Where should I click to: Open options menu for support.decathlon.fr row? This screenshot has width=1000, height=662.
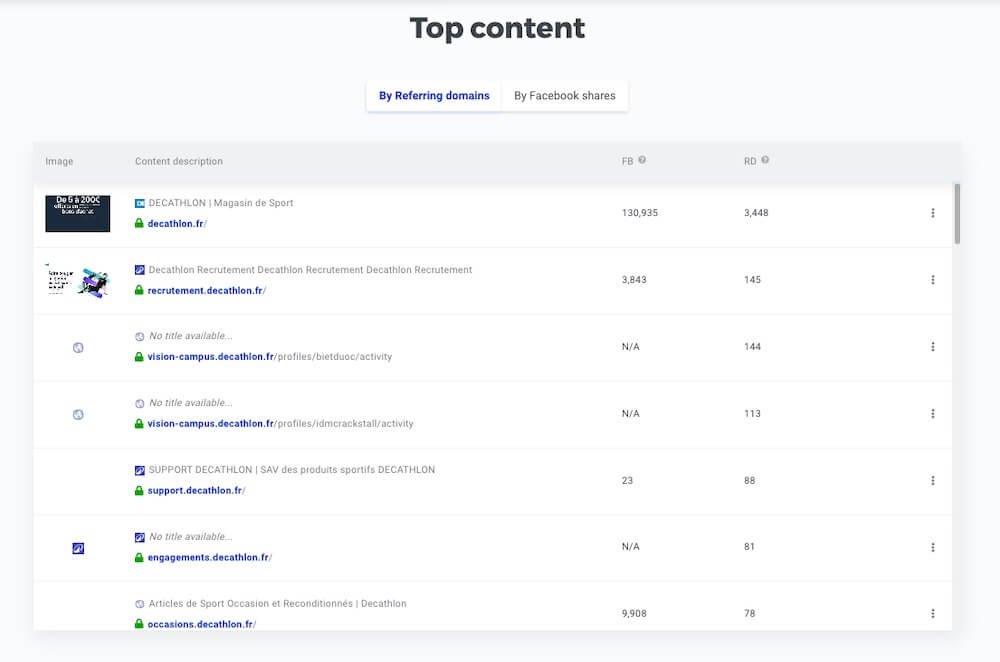point(932,481)
